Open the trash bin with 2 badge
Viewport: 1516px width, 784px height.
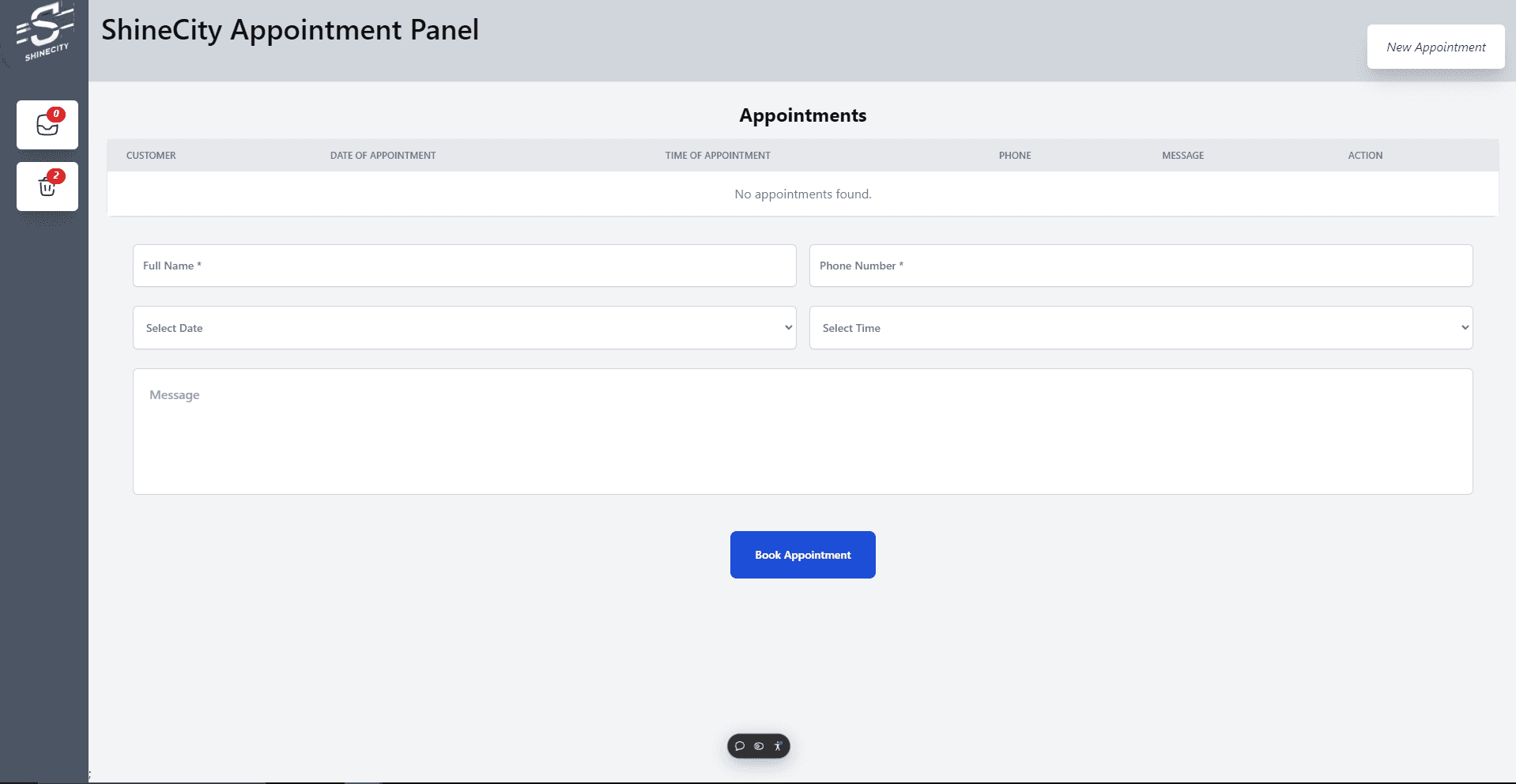coord(47,187)
